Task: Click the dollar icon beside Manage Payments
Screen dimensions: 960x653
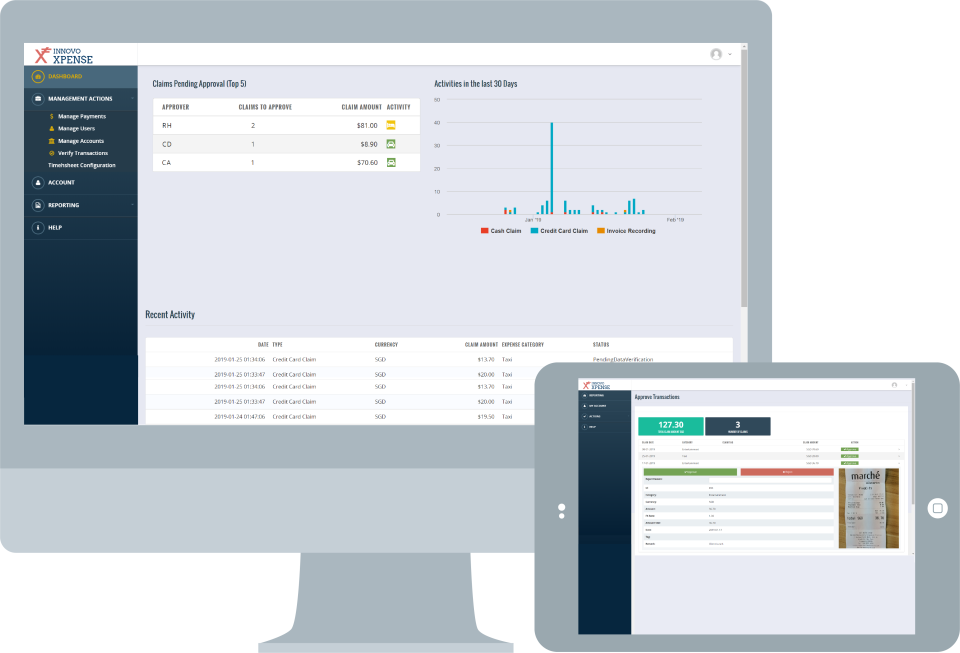Action: pyautogui.click(x=51, y=116)
